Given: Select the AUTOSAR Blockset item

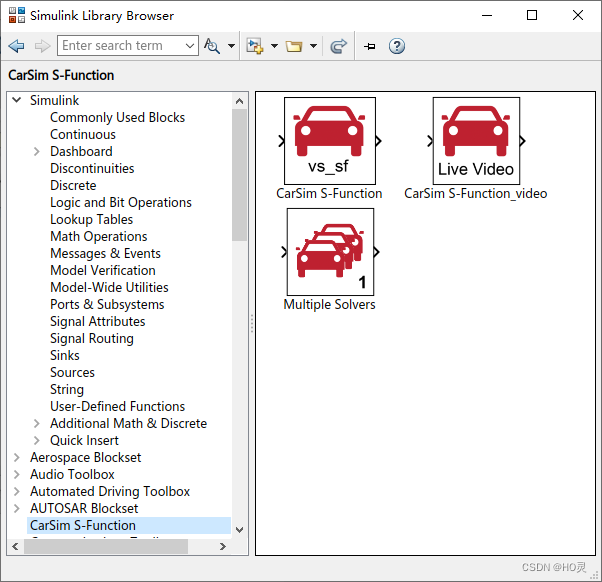Looking at the screenshot, I should coord(84,508).
